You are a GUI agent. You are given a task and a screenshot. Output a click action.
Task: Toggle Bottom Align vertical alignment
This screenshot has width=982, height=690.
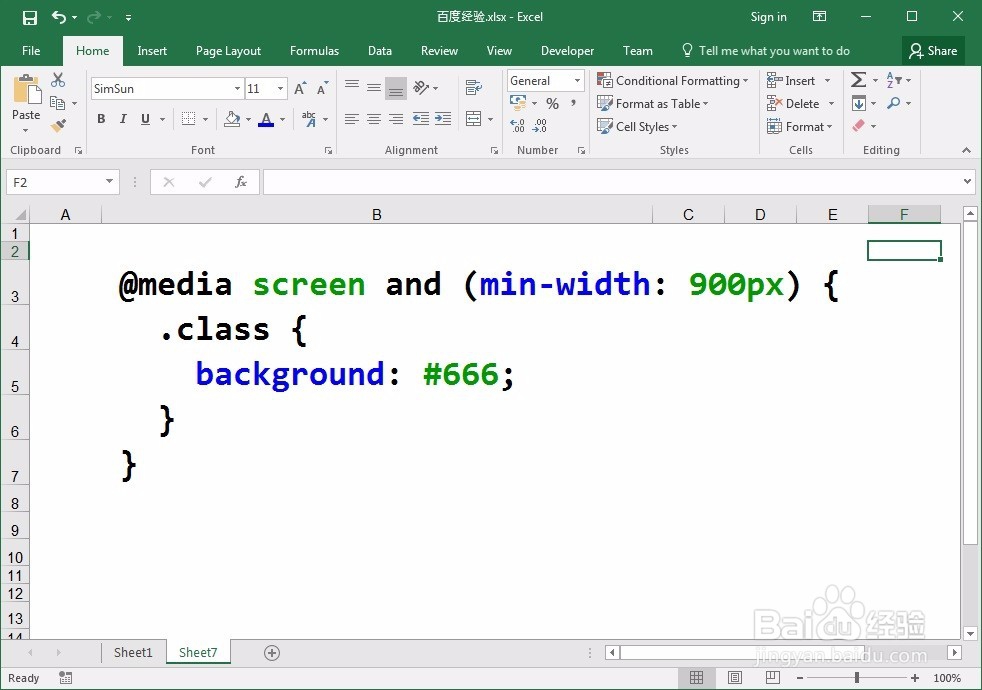[x=396, y=89]
